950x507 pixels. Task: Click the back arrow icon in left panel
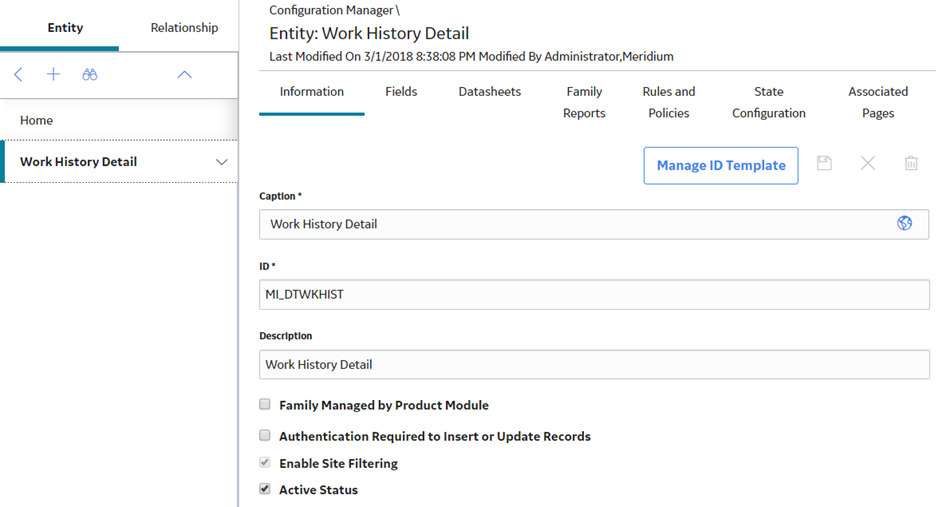18,75
